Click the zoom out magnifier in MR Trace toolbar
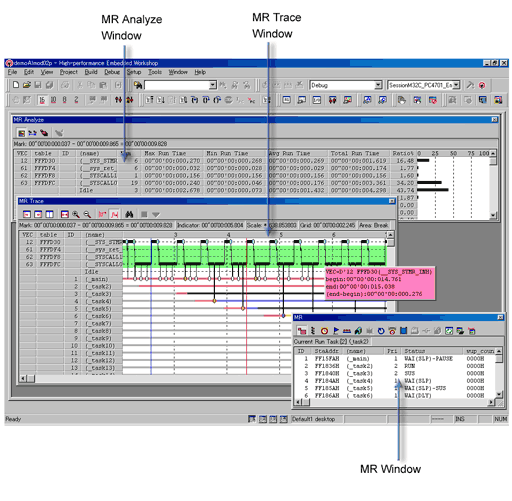Viewport: 512px width, 501px height. click(87, 214)
